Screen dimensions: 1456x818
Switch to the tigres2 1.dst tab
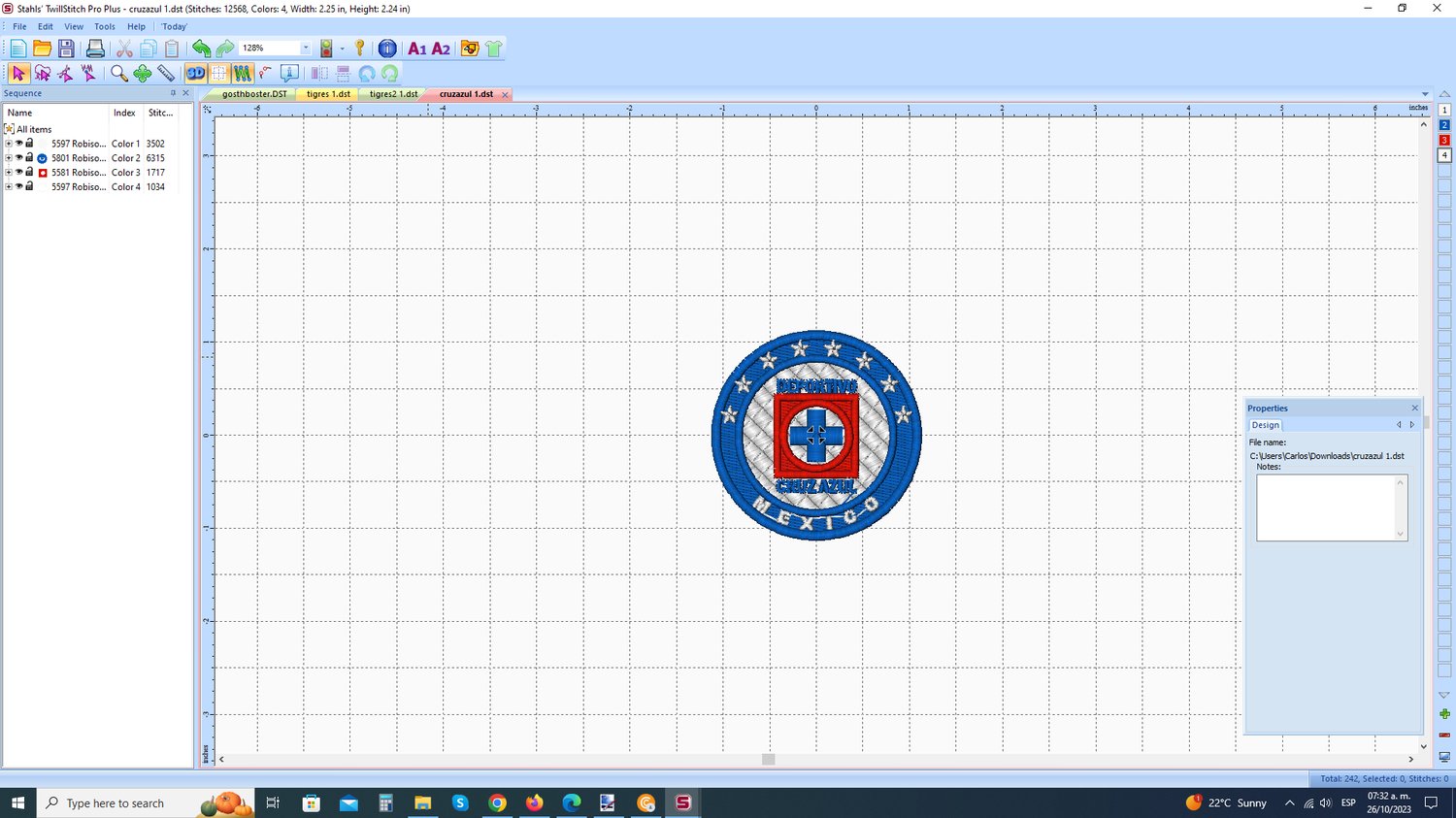[393, 94]
